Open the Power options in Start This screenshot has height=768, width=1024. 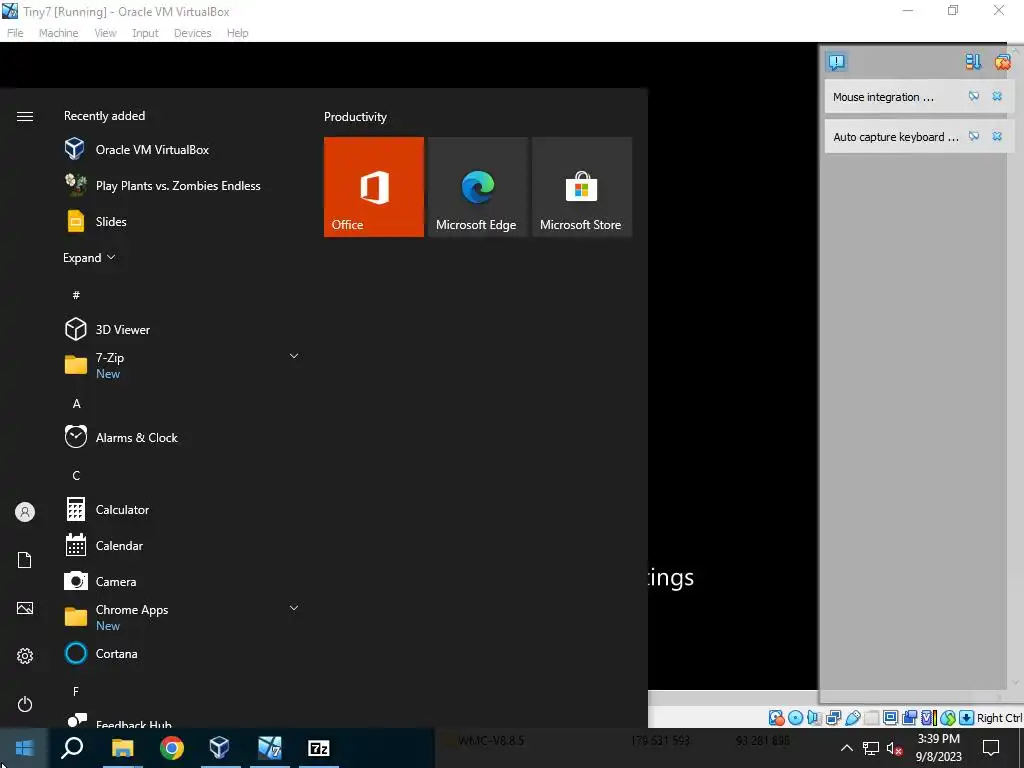click(x=25, y=704)
